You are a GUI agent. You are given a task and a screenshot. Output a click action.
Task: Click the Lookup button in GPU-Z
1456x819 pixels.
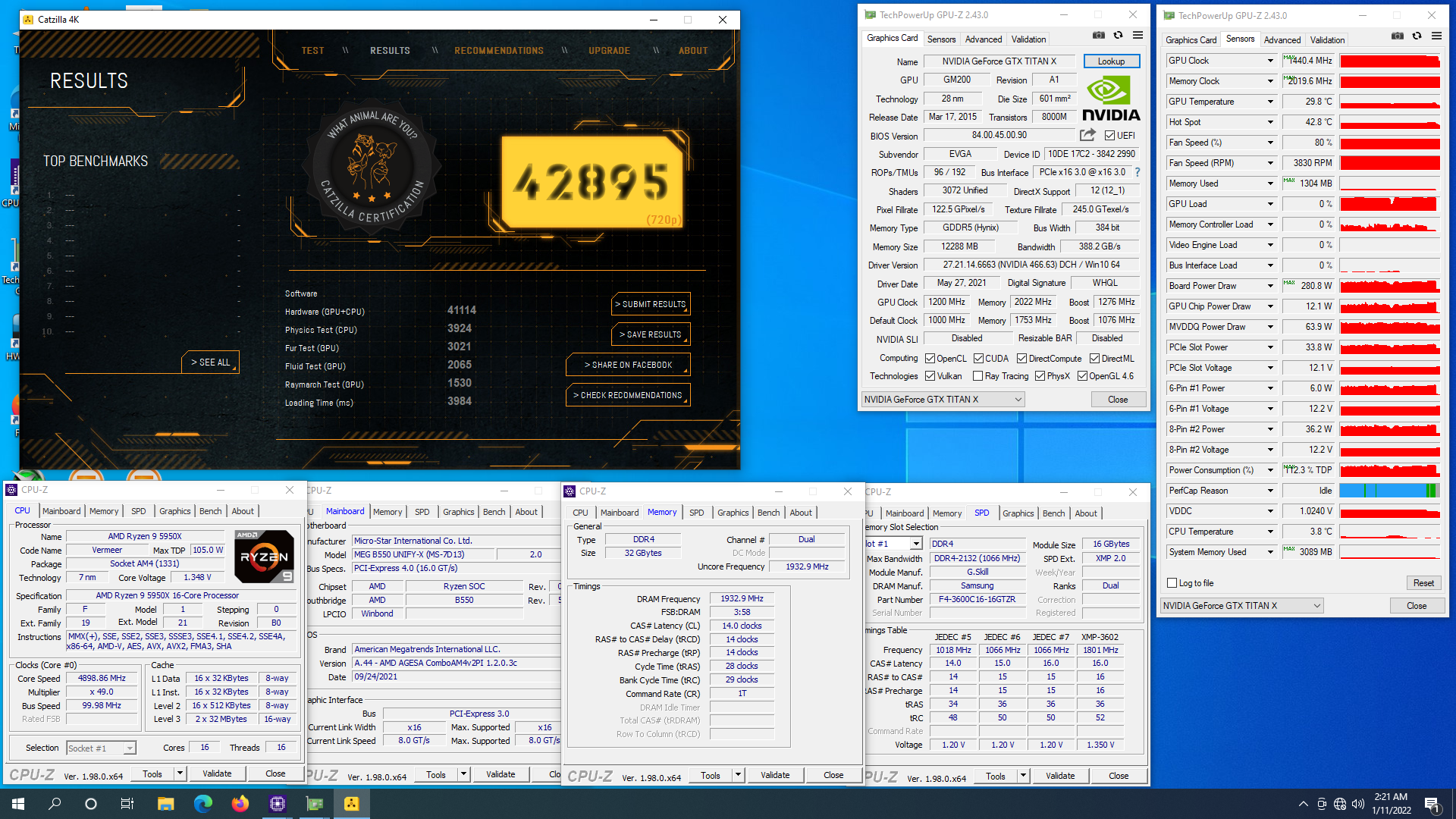pos(1111,61)
